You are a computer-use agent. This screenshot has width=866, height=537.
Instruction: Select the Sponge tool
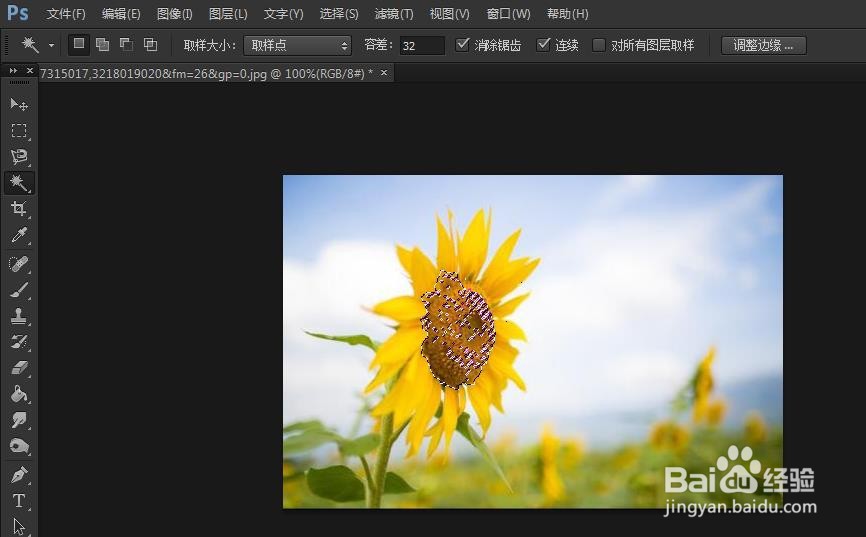(x=19, y=446)
